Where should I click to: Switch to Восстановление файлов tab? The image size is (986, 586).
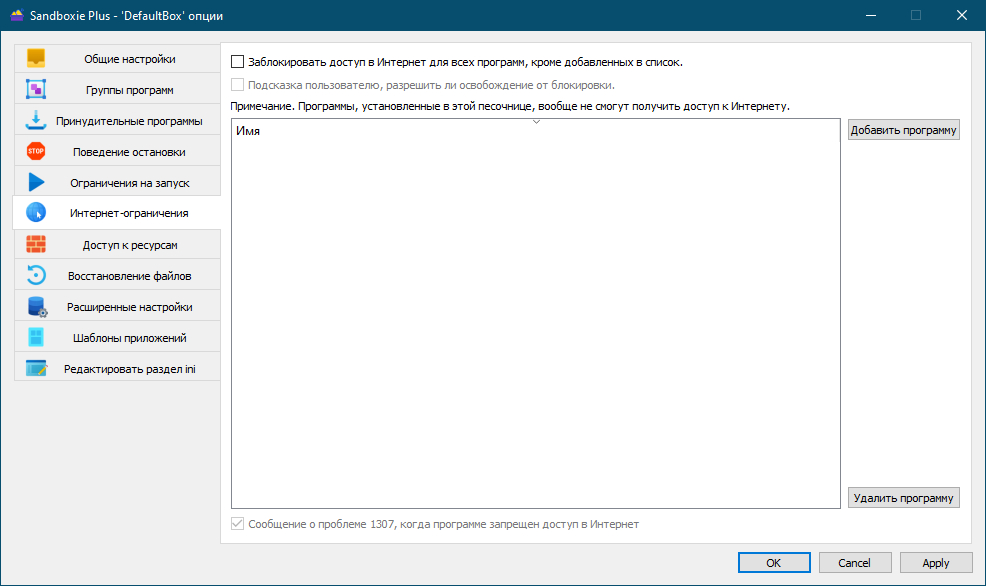click(117, 275)
